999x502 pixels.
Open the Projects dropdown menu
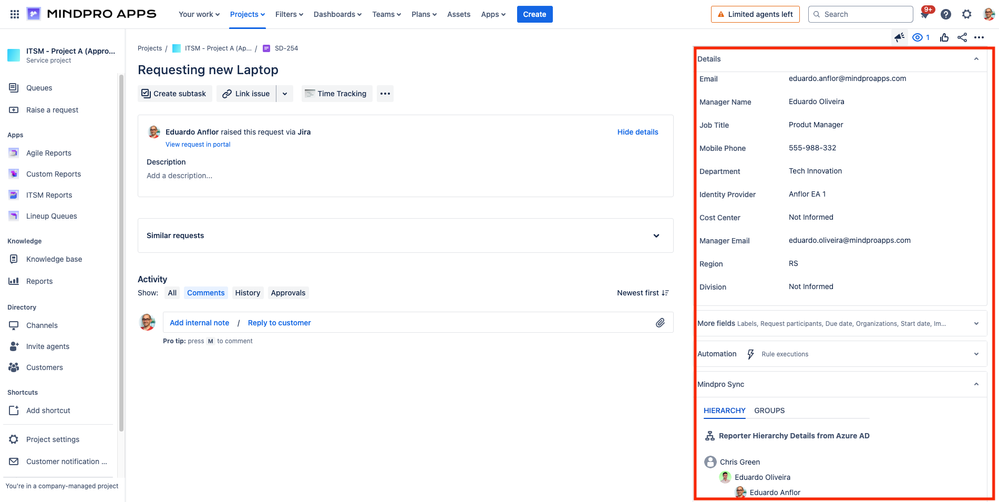tap(247, 14)
